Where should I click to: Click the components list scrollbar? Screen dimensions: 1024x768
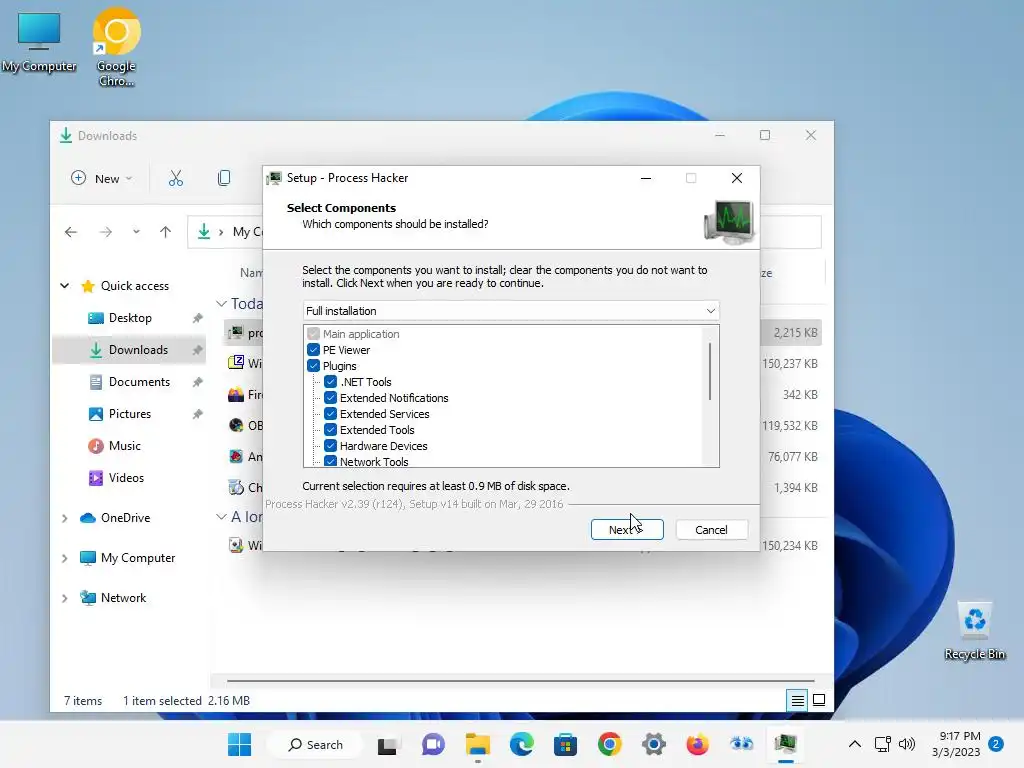[710, 371]
